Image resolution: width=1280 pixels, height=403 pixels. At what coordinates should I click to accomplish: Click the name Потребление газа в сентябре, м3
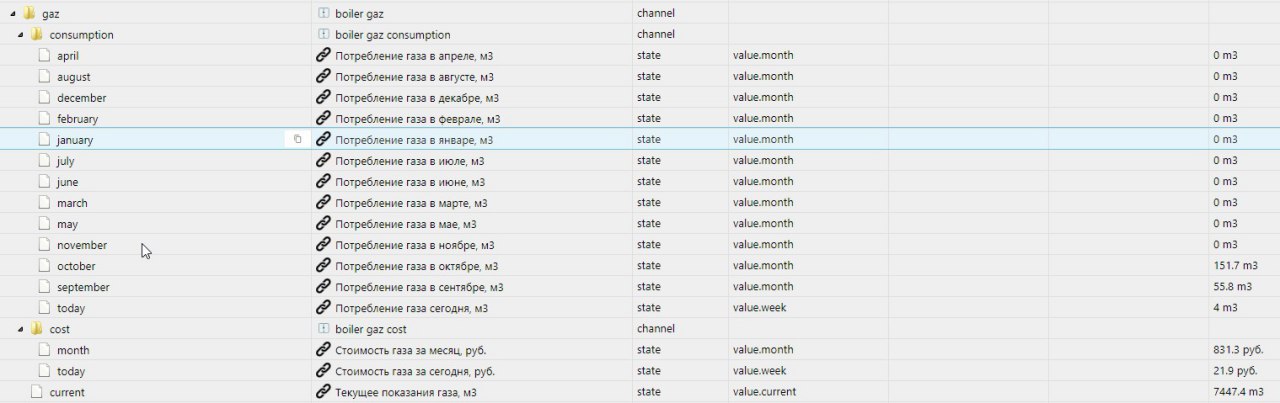point(419,287)
